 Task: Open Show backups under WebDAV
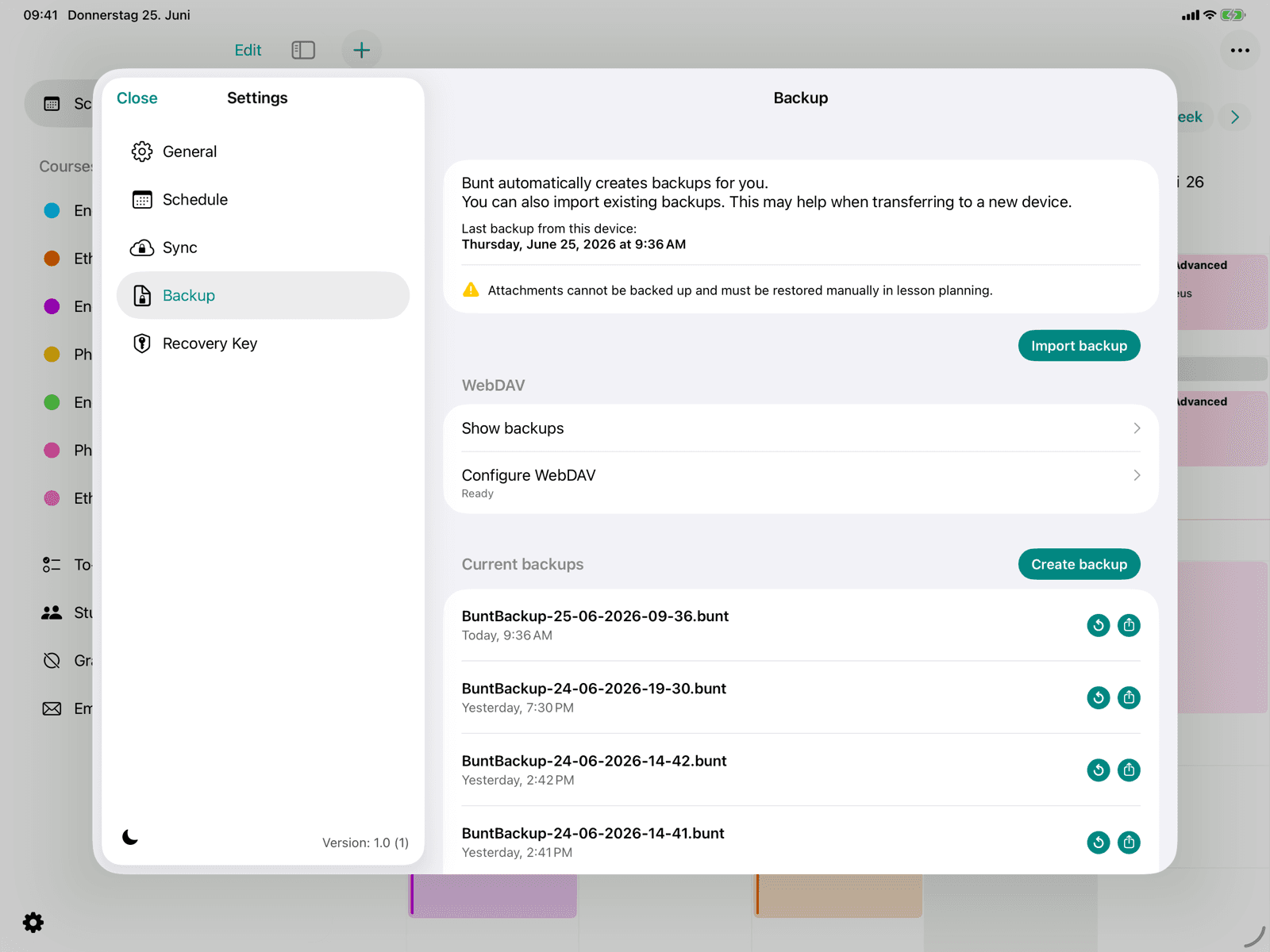pyautogui.click(x=801, y=428)
